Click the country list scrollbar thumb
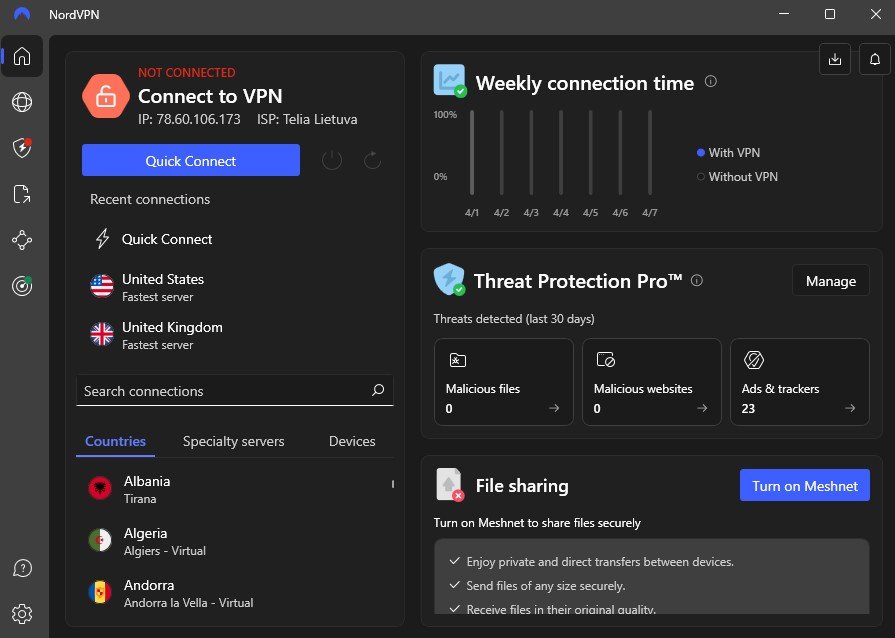 pos(393,484)
